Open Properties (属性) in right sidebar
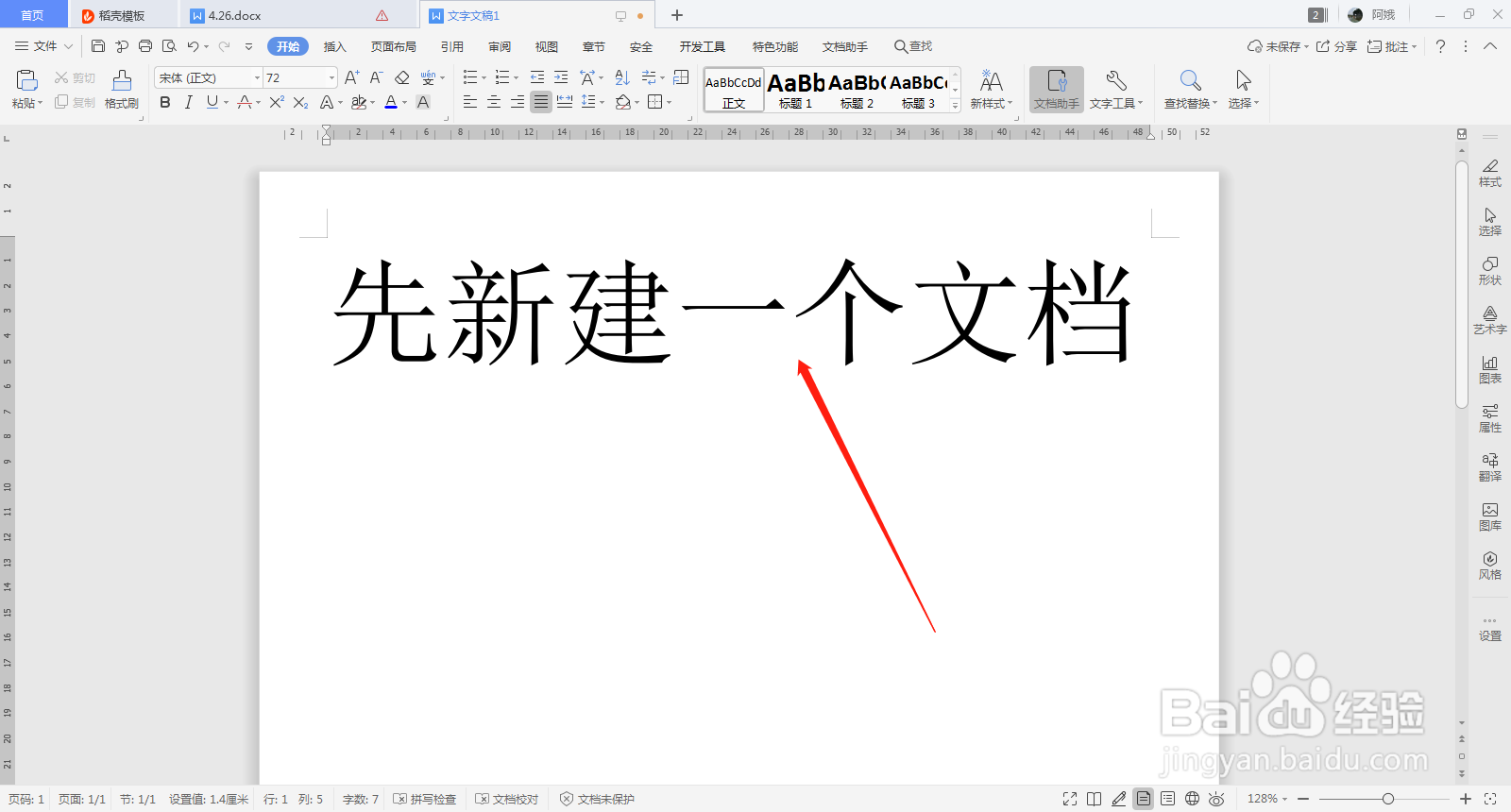Screen dimensions: 1511x812 coord(1490,417)
